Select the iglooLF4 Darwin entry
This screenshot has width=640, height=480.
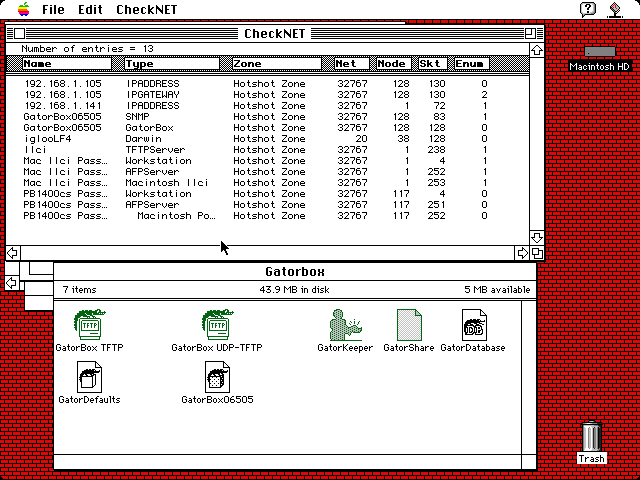pyautogui.click(x=255, y=139)
